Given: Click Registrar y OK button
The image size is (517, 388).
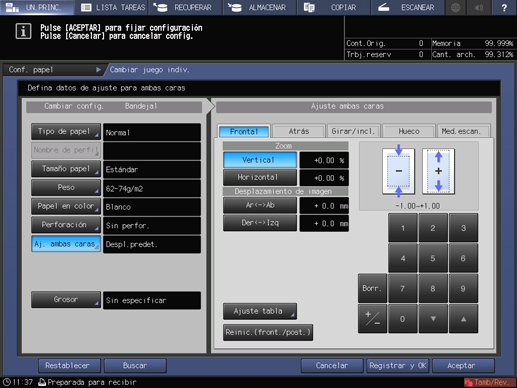Looking at the screenshot, I should 398,366.
